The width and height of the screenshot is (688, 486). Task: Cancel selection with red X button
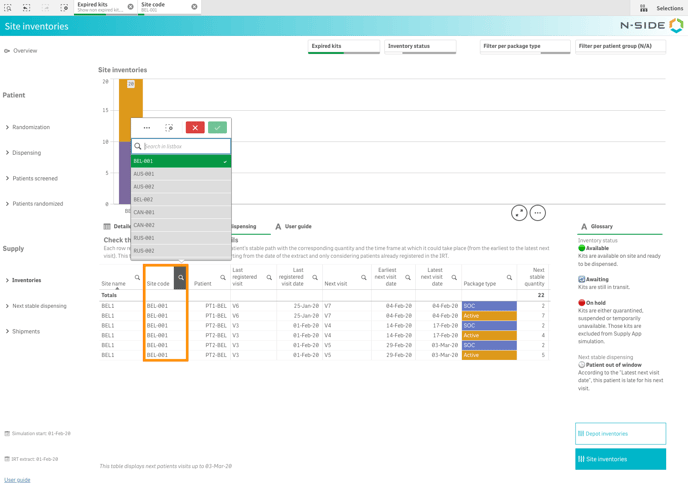(195, 128)
